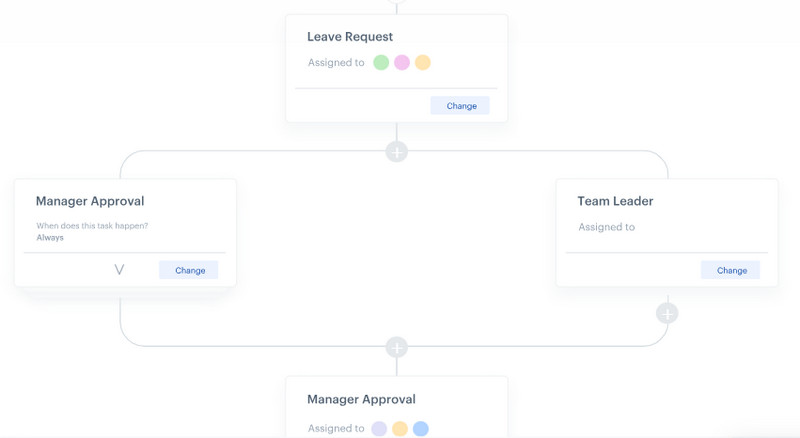The image size is (800, 438).
Task: Expand the chevron on the Manager Approval card
Action: 119,270
